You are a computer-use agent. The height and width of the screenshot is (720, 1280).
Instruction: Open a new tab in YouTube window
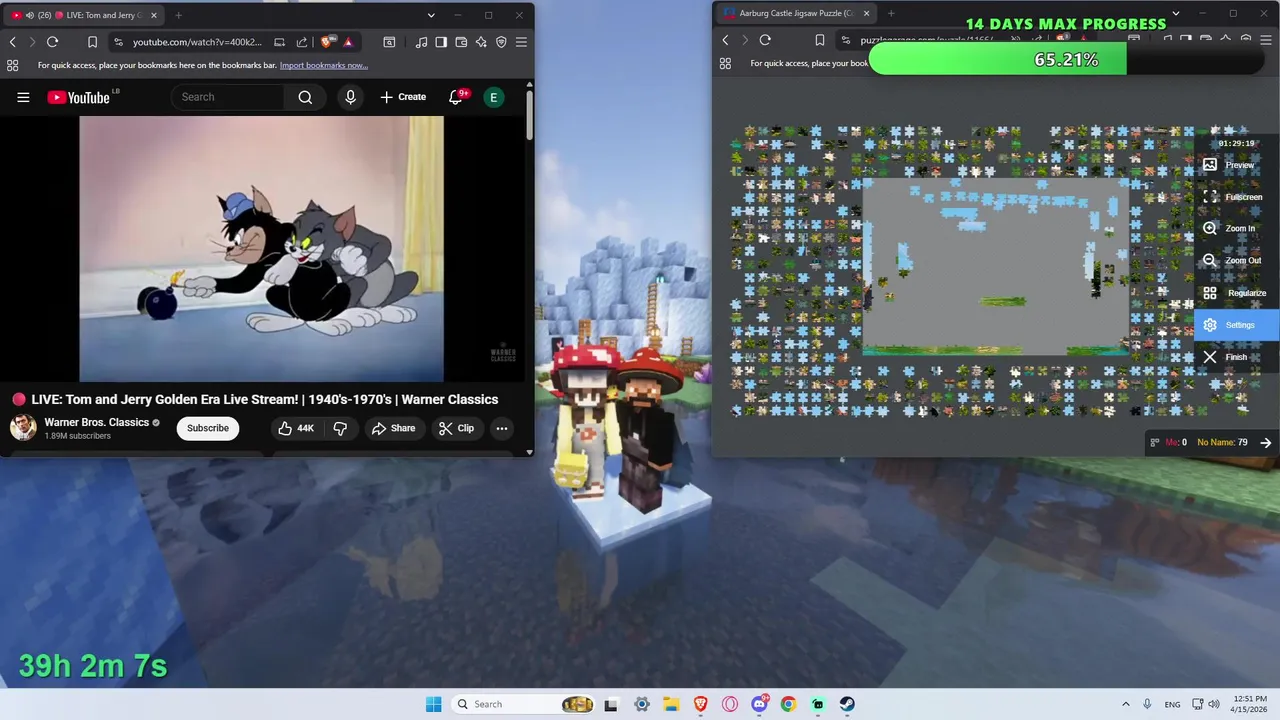[x=179, y=15]
